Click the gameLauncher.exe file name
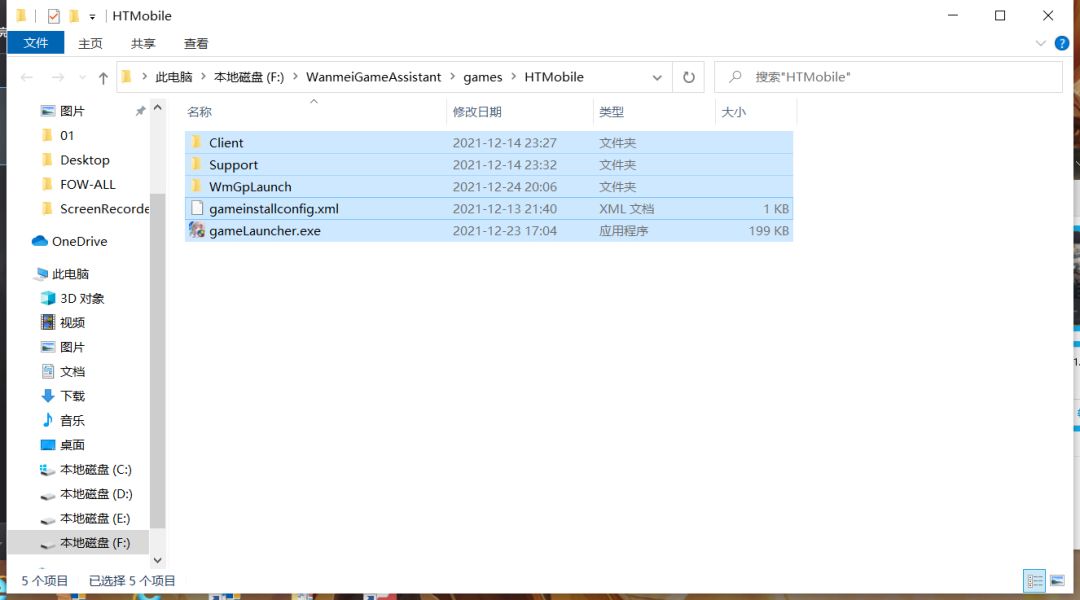Viewport: 1080px width, 600px height. (x=264, y=231)
